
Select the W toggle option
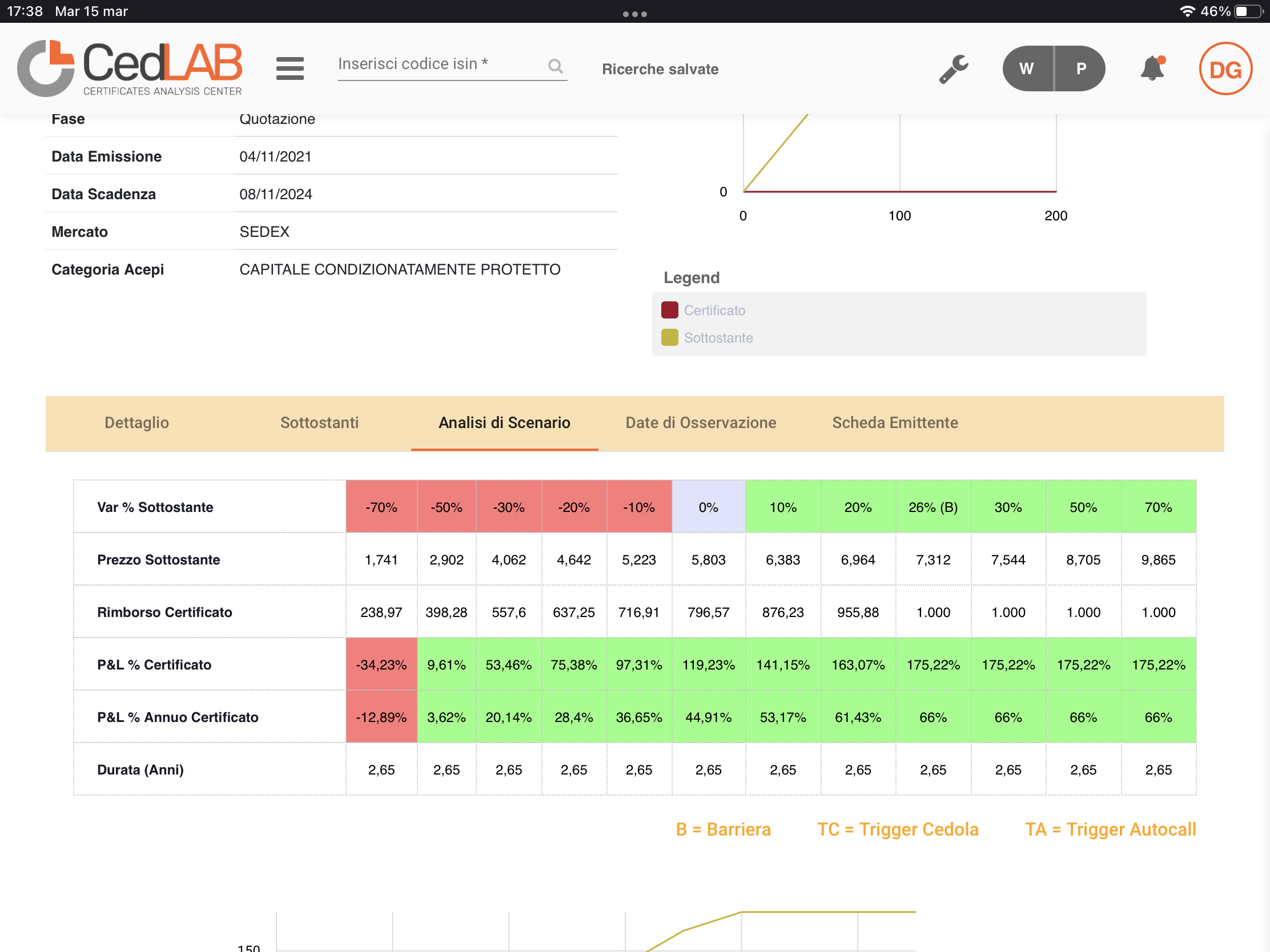pyautogui.click(x=1028, y=68)
